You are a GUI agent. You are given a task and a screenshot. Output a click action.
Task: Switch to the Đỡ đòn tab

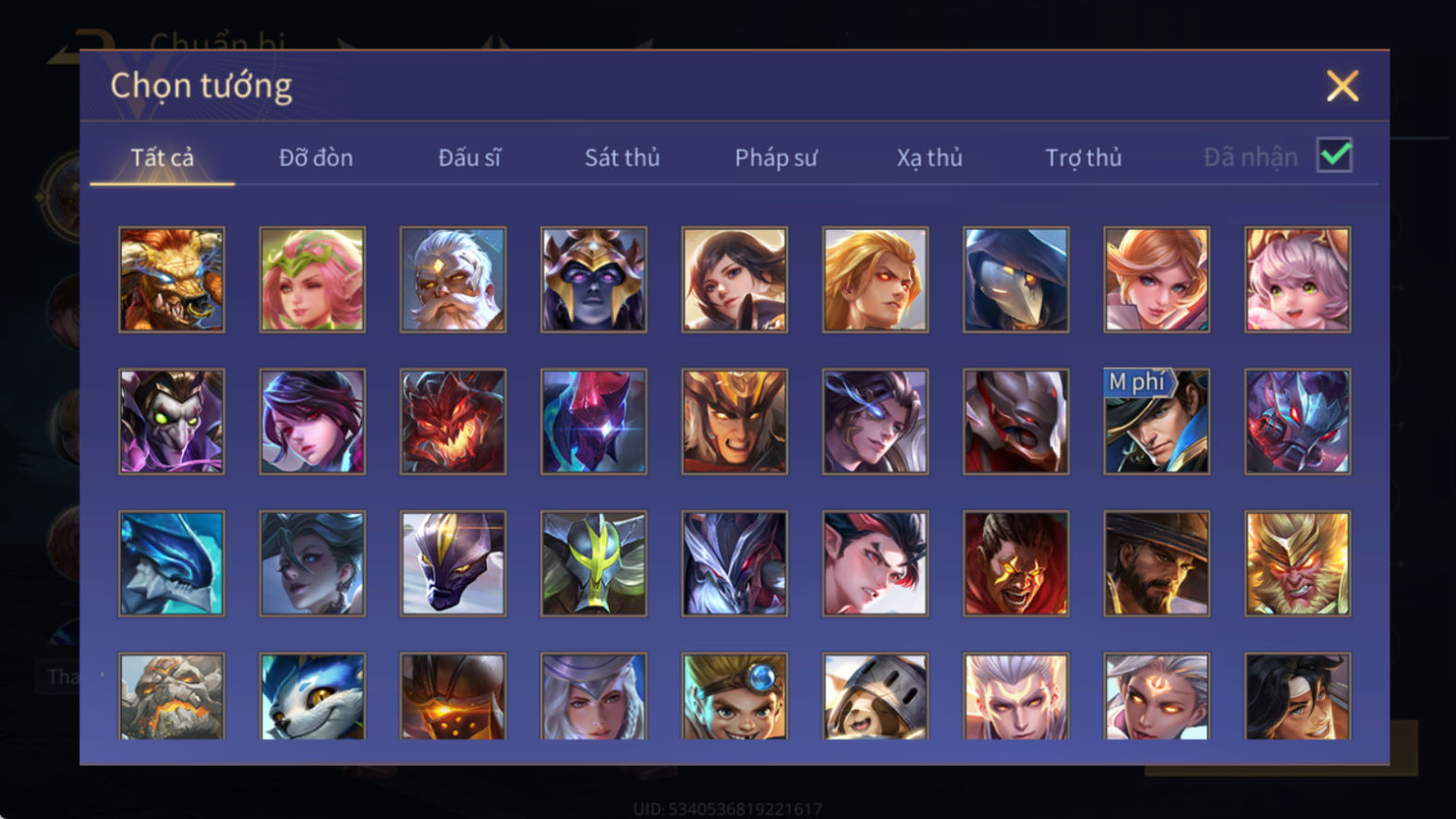click(x=316, y=158)
